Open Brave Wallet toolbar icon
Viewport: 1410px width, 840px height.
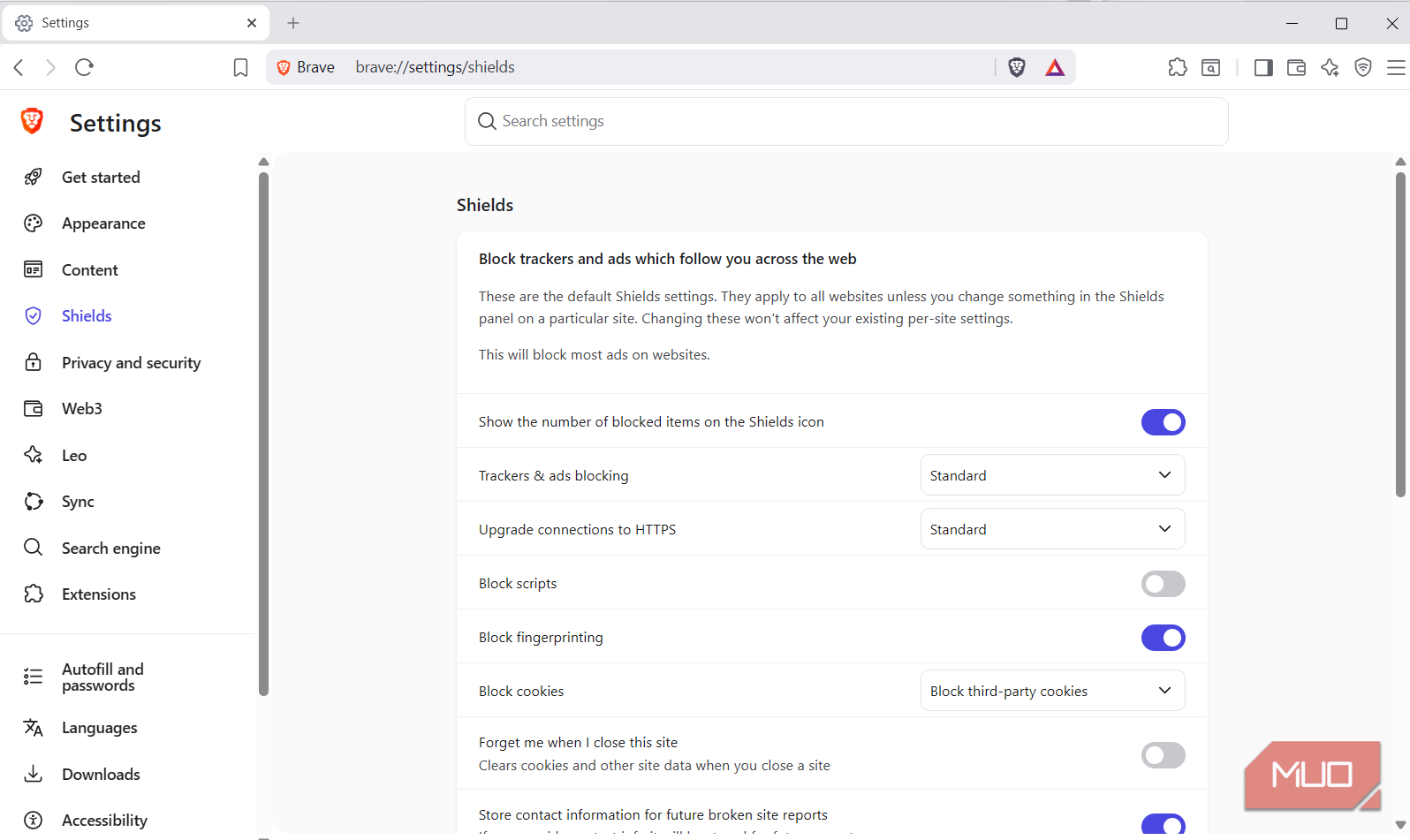point(1296,67)
